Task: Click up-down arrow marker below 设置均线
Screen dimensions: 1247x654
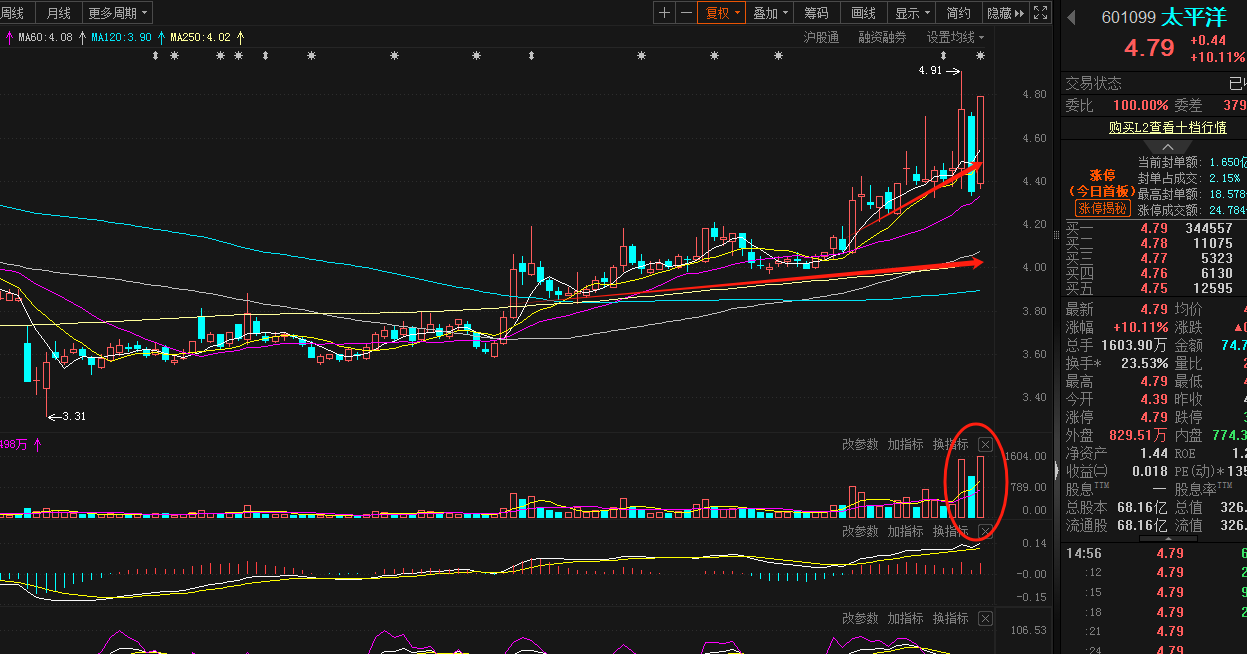Action: click(x=944, y=56)
